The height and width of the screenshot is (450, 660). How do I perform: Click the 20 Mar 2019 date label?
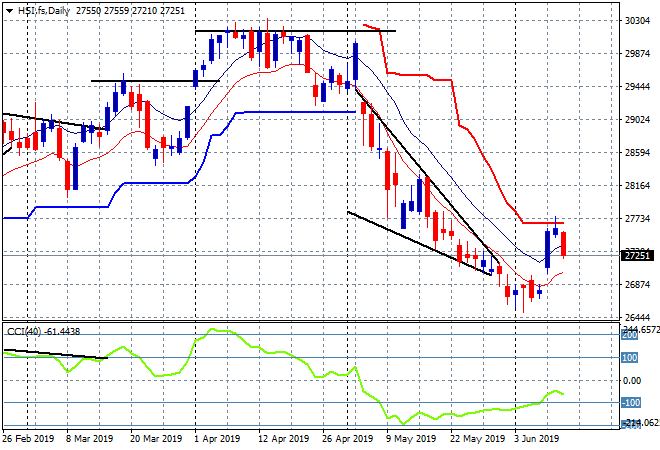[156, 439]
